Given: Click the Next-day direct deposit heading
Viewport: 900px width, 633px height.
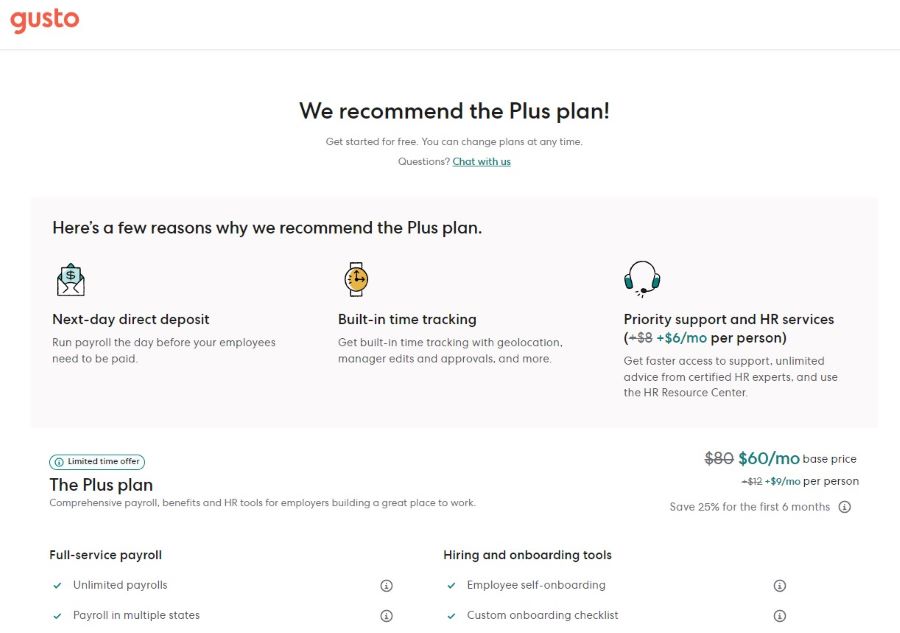Looking at the screenshot, I should 130,320.
